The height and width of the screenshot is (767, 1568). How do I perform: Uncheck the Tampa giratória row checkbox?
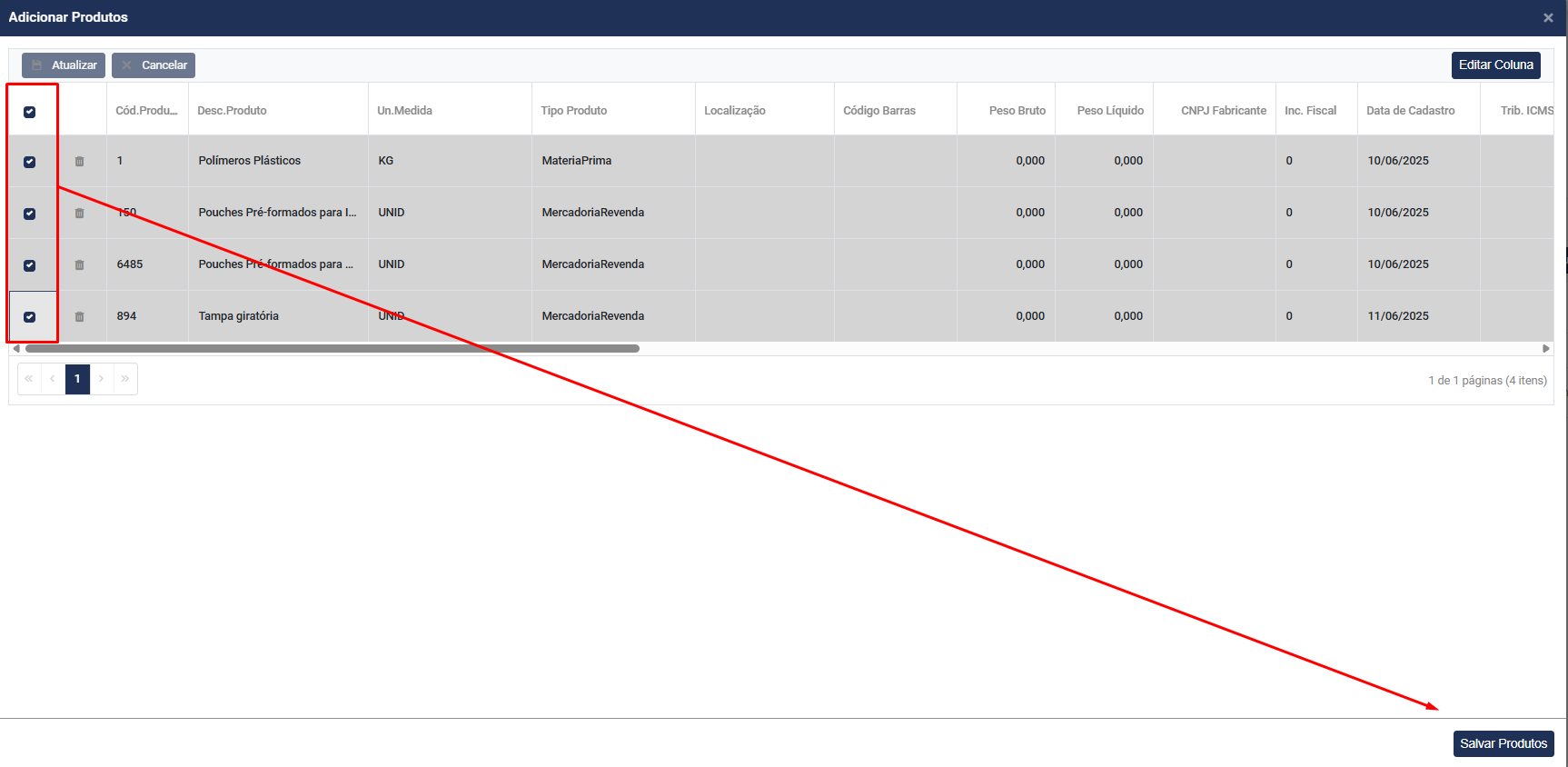(30, 317)
